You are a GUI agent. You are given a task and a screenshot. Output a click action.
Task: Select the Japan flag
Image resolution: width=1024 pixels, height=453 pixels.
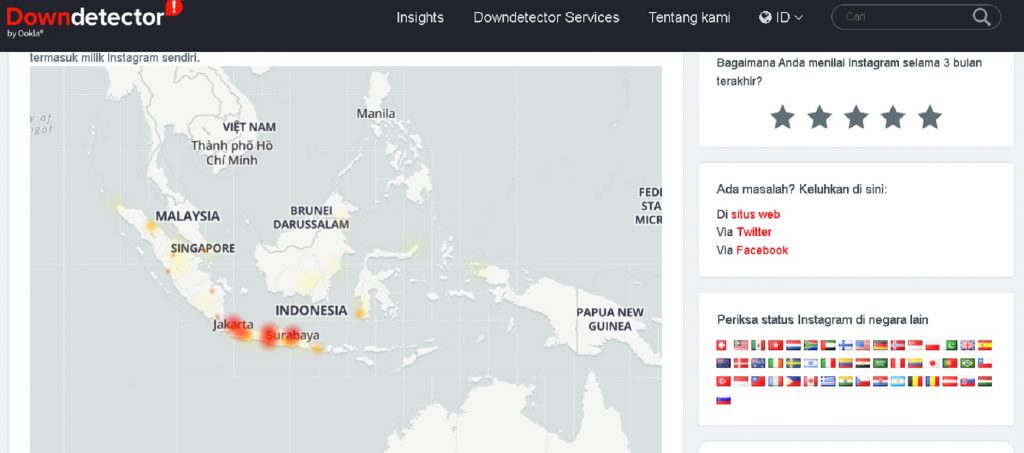pos(933,363)
